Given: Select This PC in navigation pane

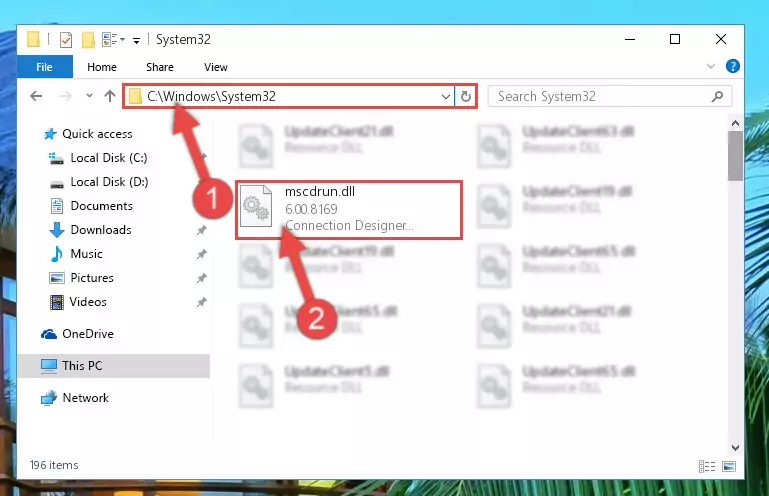Looking at the screenshot, I should (113, 366).
